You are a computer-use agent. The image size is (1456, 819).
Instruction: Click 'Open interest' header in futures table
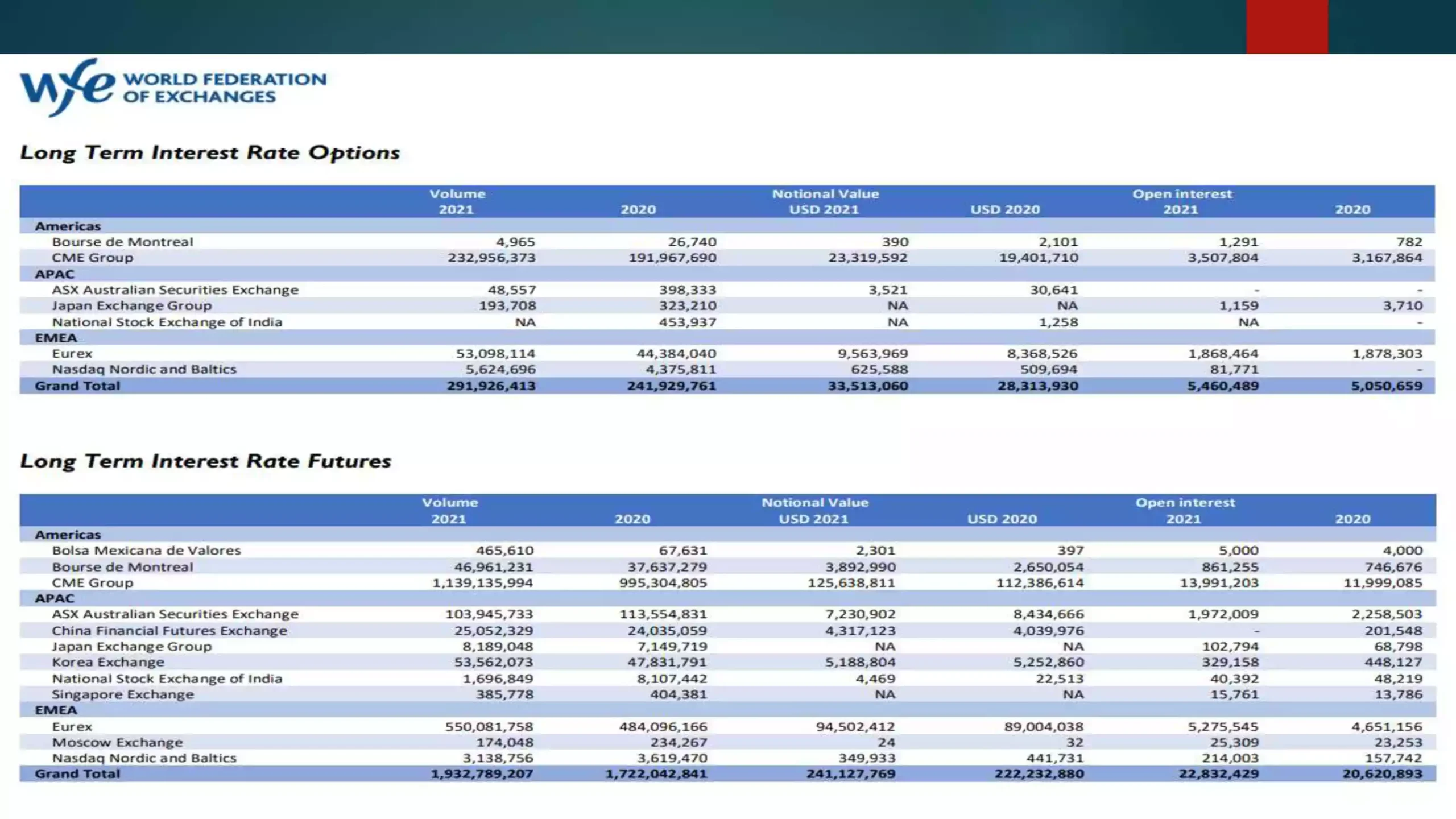1185,503
